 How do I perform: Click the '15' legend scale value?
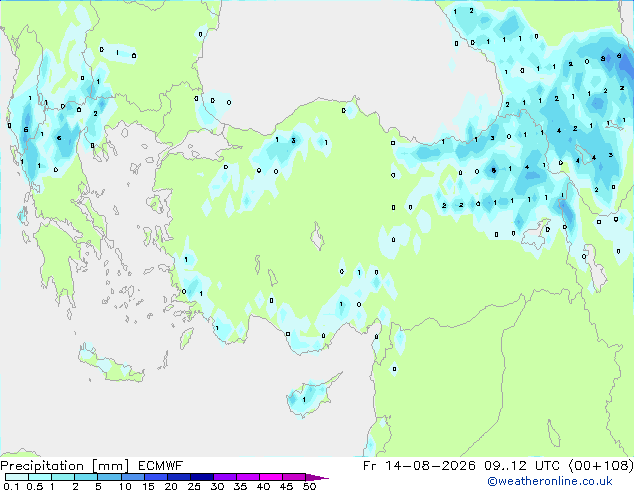[148, 486]
